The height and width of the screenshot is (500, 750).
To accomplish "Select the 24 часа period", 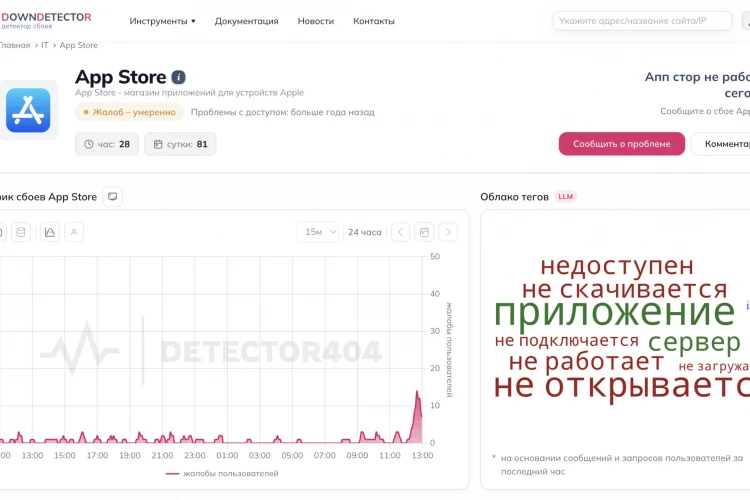I will tap(364, 232).
